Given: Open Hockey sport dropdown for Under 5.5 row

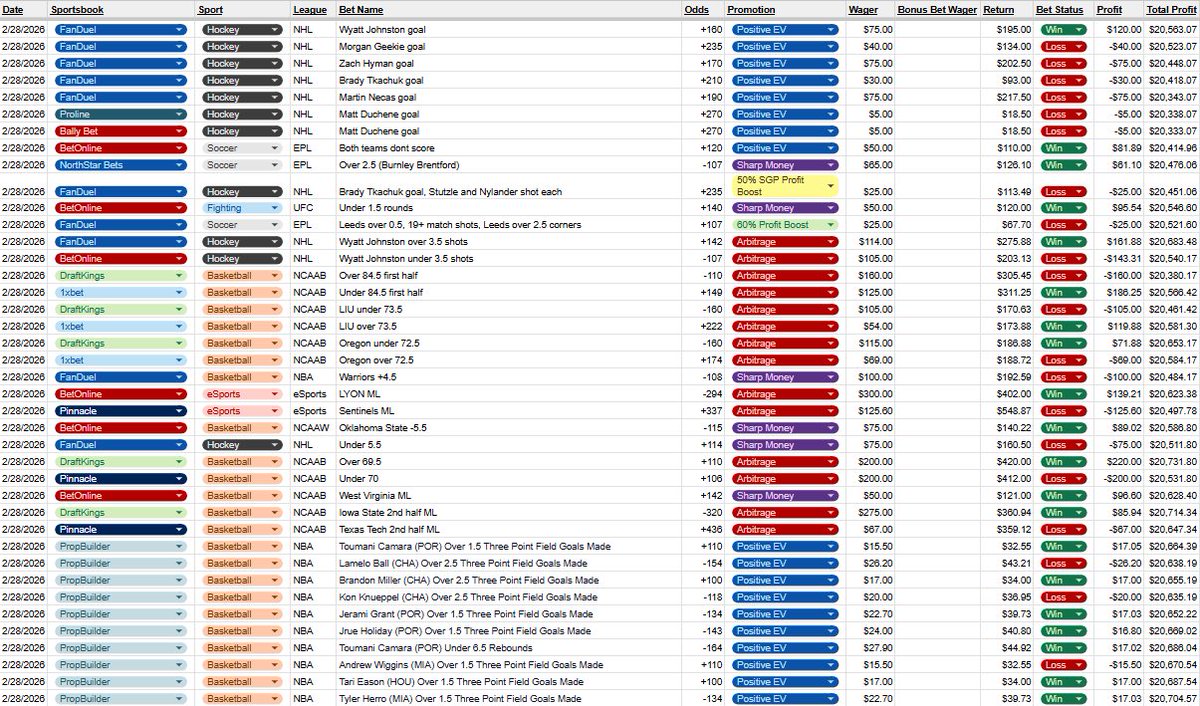Looking at the screenshot, I should click(243, 445).
